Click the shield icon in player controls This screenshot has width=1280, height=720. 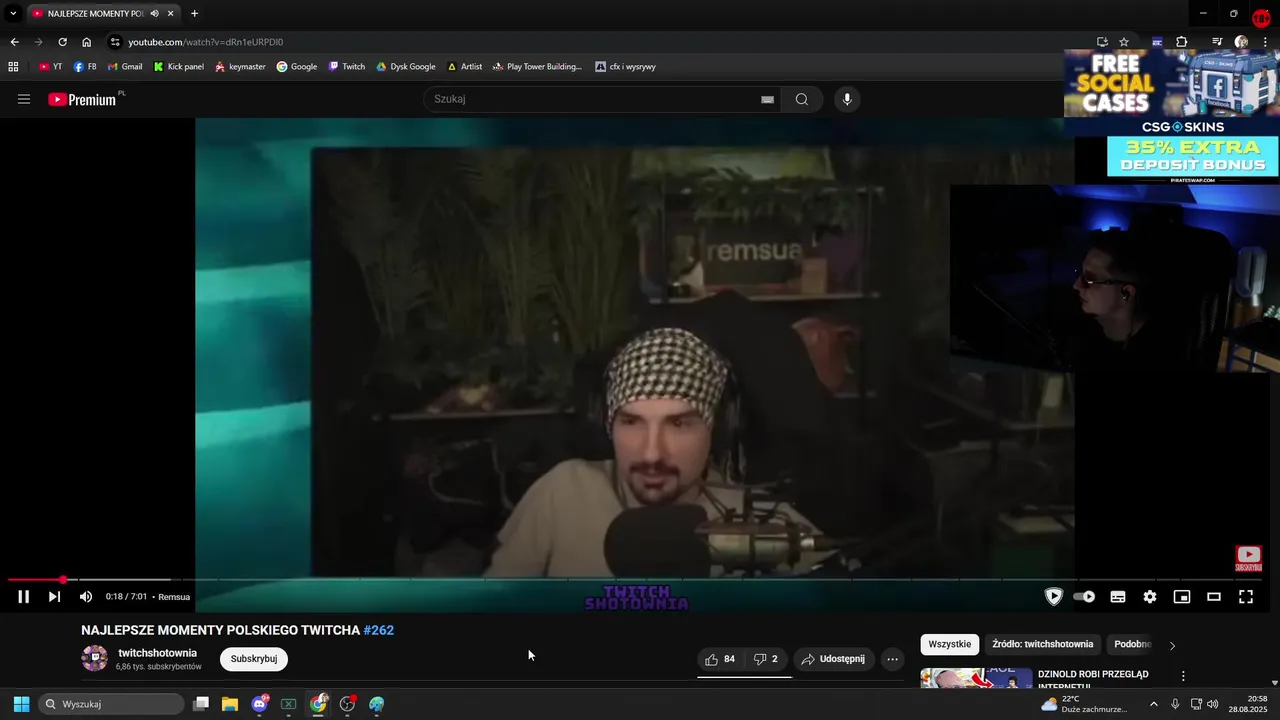1053,597
